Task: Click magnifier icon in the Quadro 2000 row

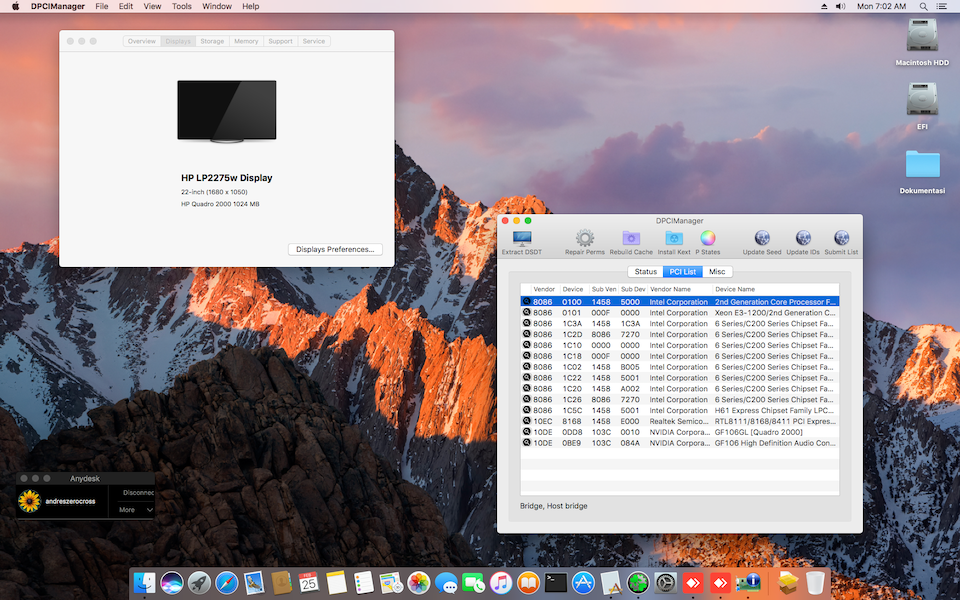Action: (x=527, y=432)
